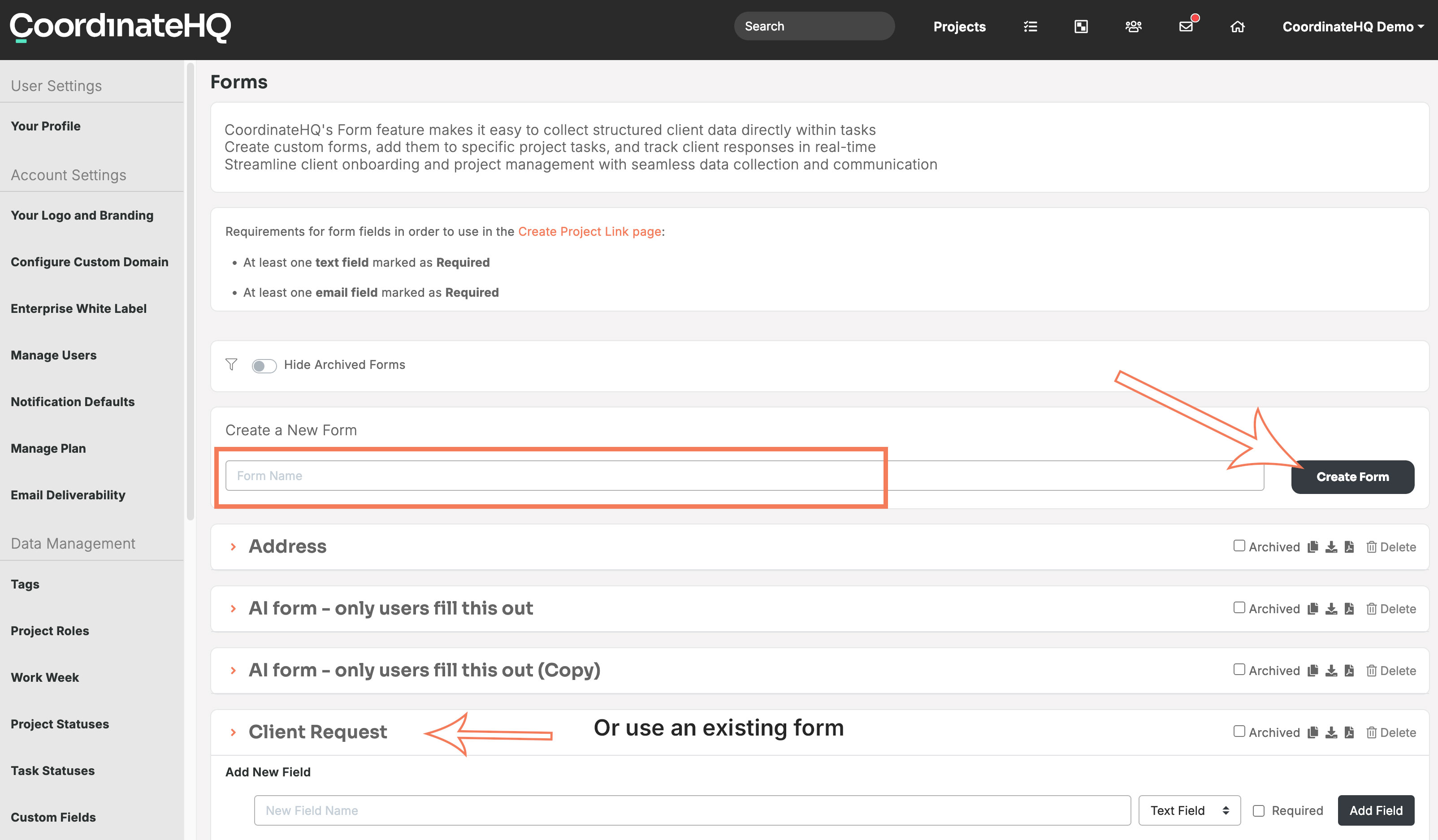
Task: Open Email Deliverability settings
Action: click(x=68, y=495)
